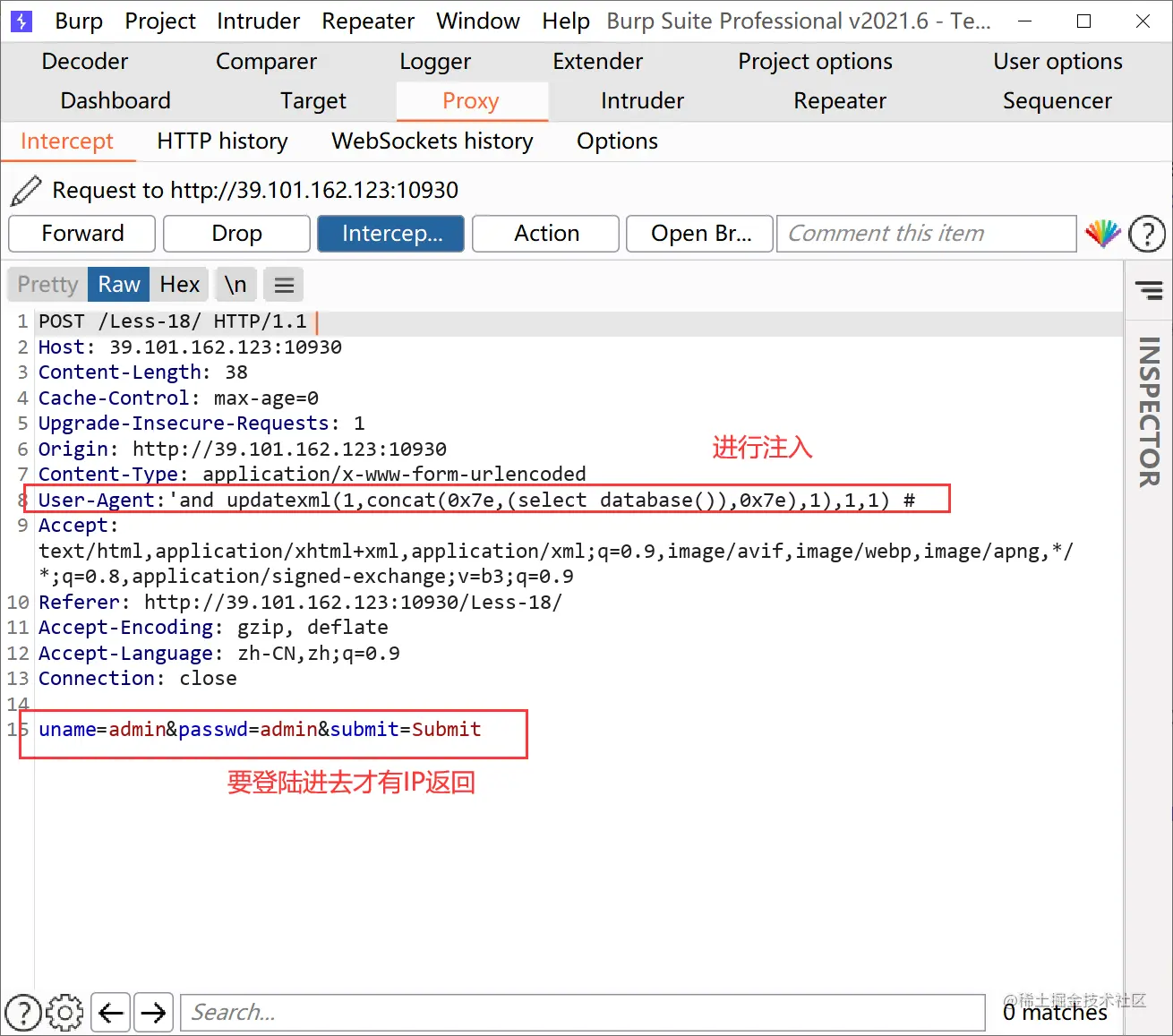Viewport: 1173px width, 1036px height.
Task: Open help icon next to comment field
Action: (1147, 234)
